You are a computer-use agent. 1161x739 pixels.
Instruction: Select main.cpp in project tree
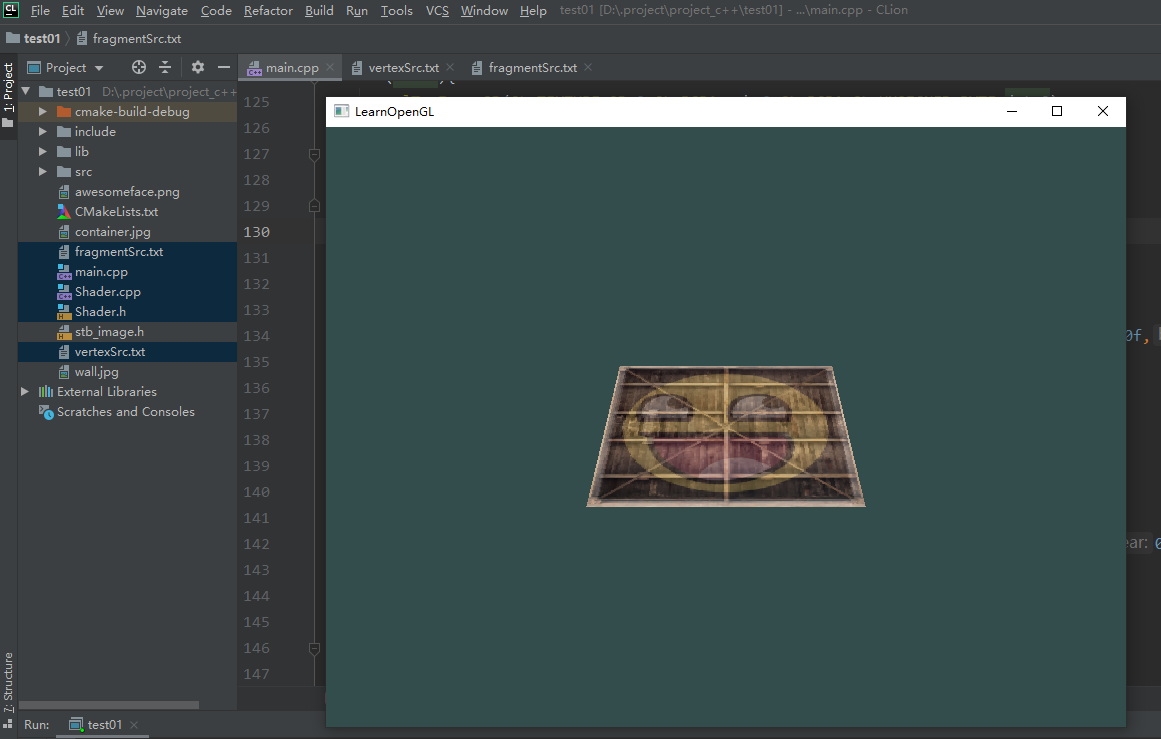[101, 272]
